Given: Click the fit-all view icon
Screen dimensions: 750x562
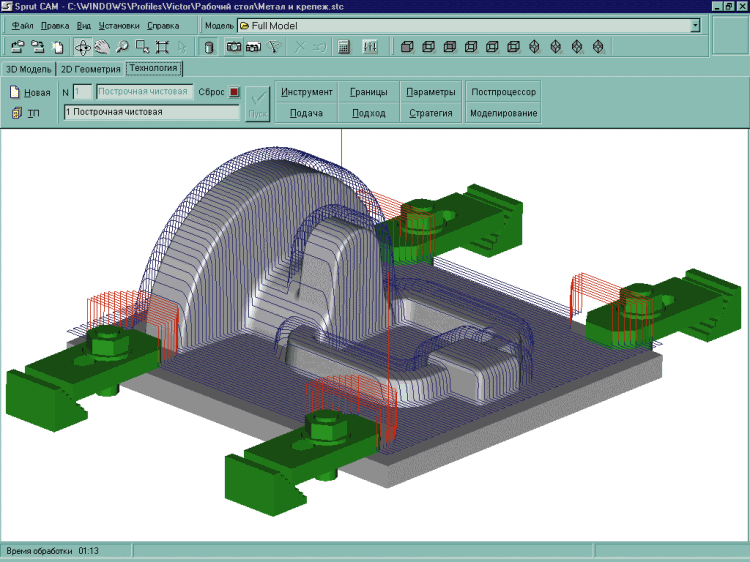Looking at the screenshot, I should click(162, 47).
